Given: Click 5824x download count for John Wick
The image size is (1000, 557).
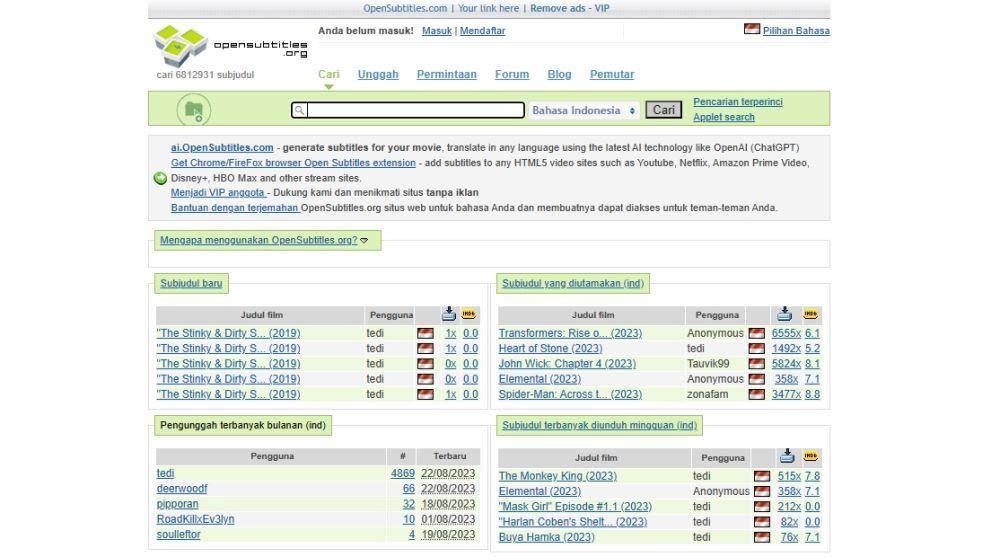Looking at the screenshot, I should coord(786,364).
